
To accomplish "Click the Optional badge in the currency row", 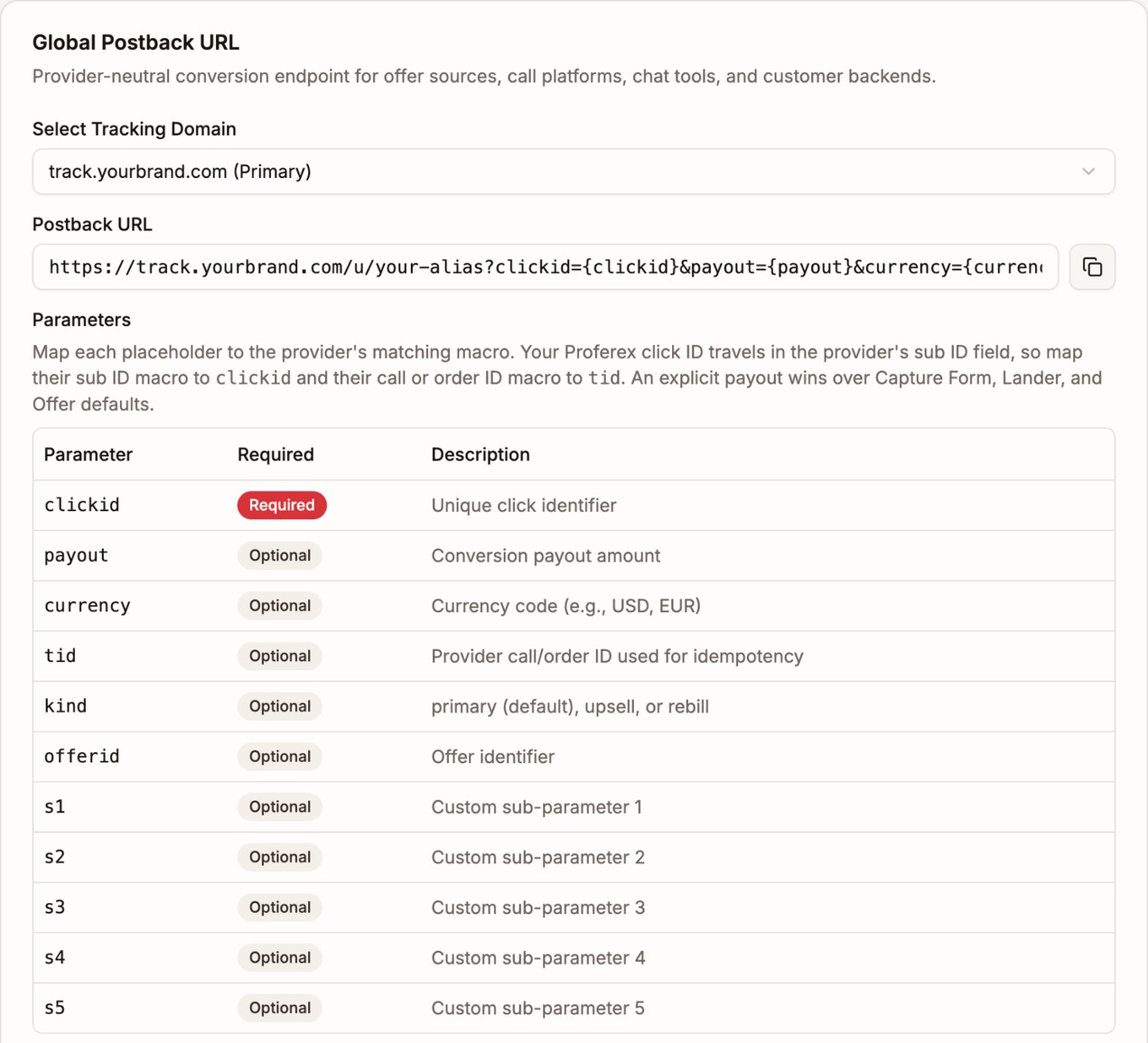I will pyautogui.click(x=280, y=606).
